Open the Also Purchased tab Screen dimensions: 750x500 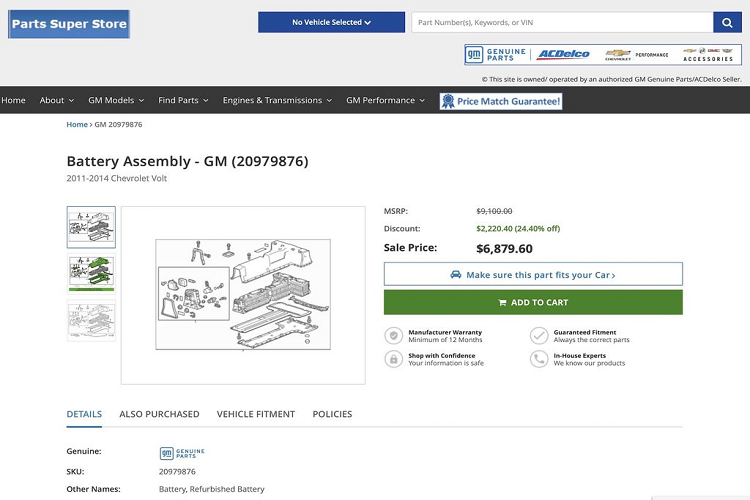pos(159,414)
